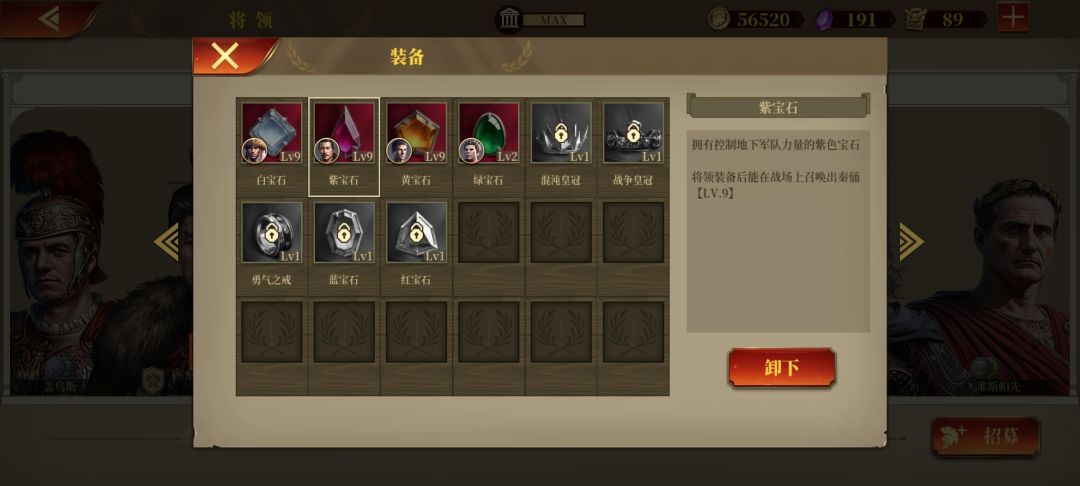The width and height of the screenshot is (1080, 486).
Task: Click the 卸下 unequip button
Action: [782, 368]
